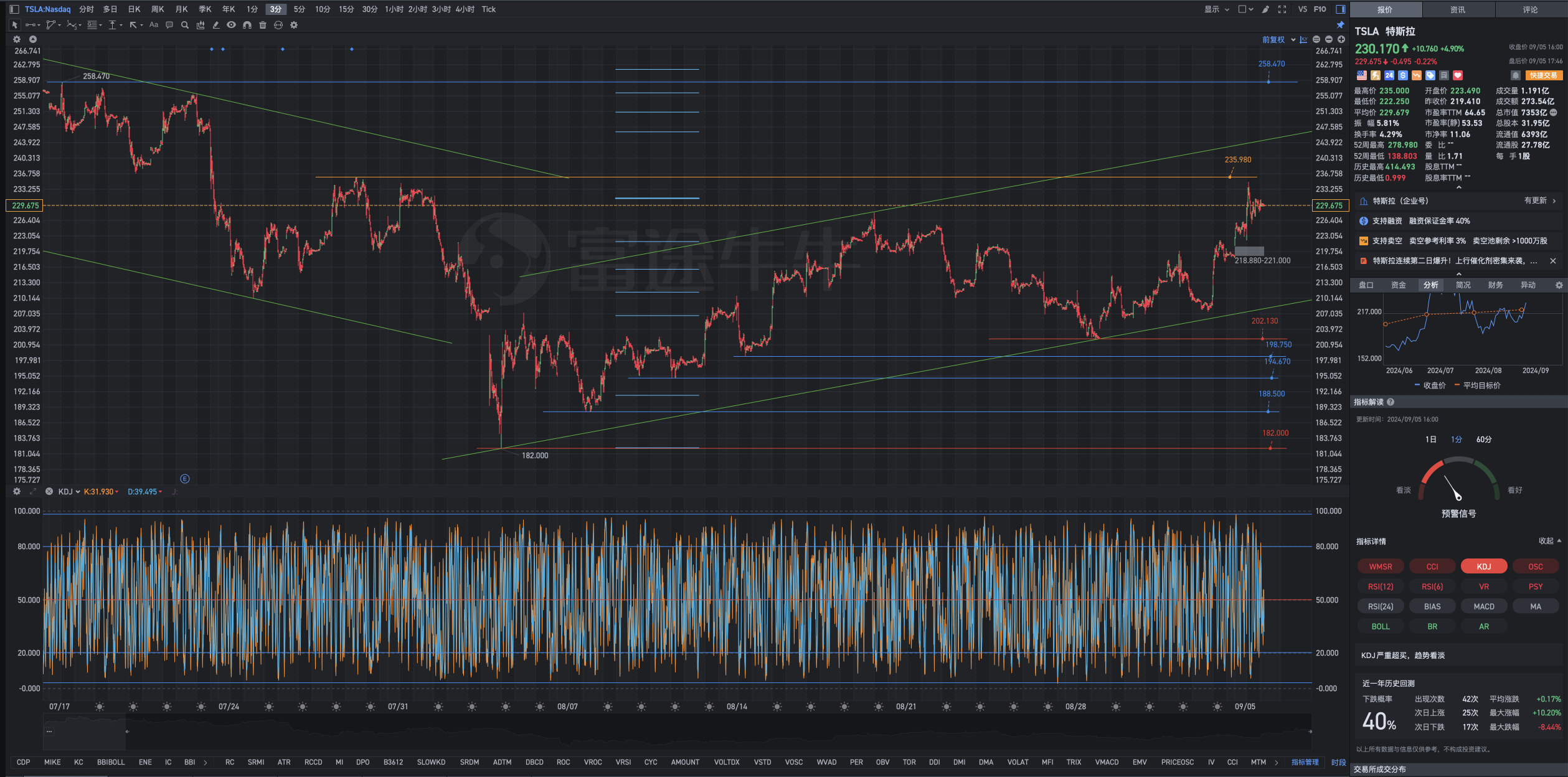This screenshot has height=777, width=1568.
Task: Select the 60分 indicator timeframe
Action: (1484, 440)
